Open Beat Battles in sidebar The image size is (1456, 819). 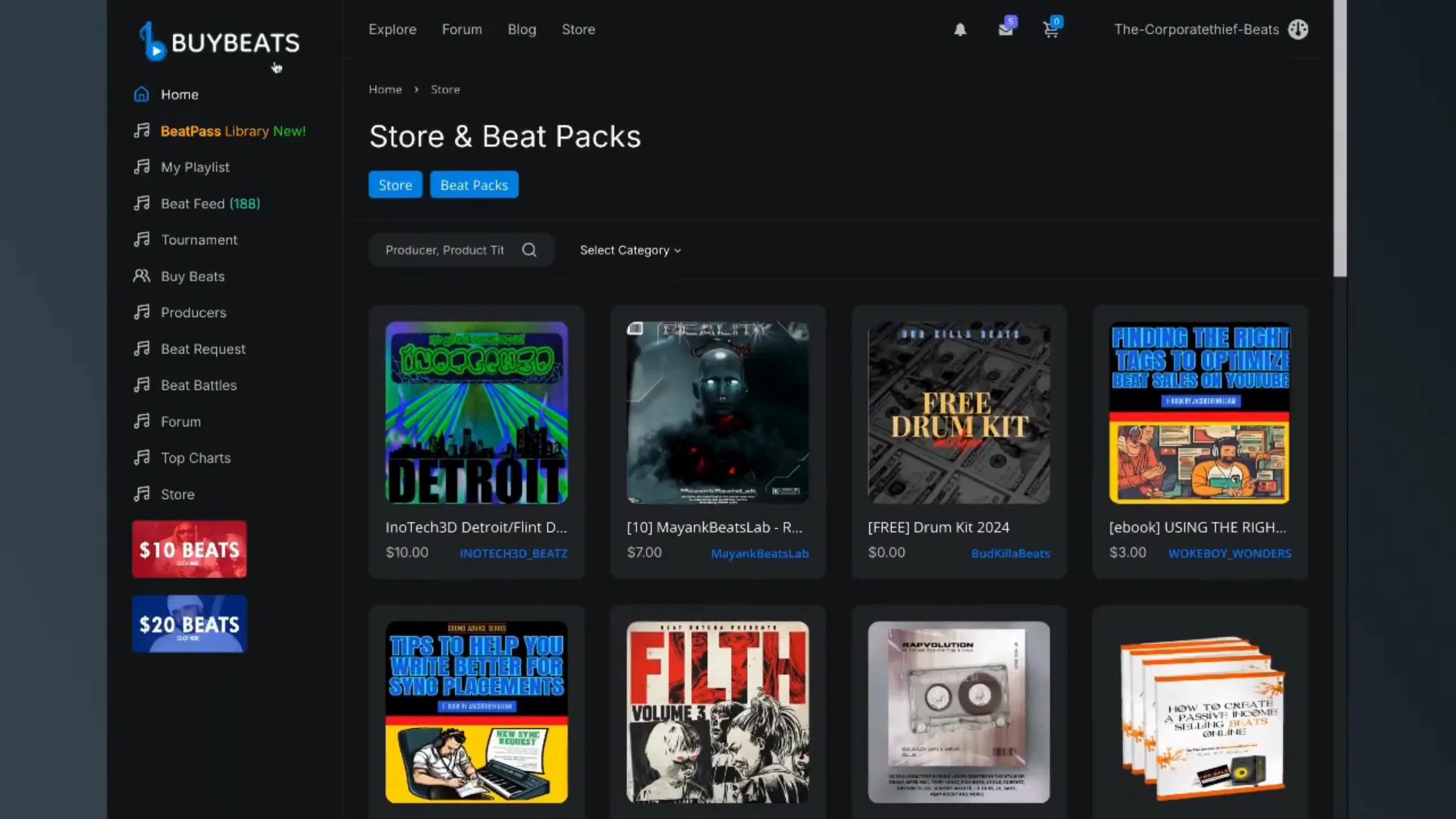tap(199, 386)
